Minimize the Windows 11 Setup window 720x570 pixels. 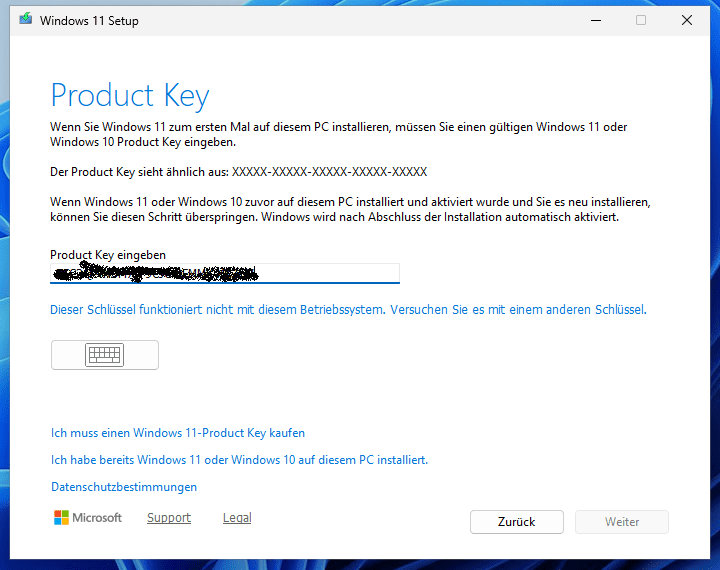tap(596, 20)
